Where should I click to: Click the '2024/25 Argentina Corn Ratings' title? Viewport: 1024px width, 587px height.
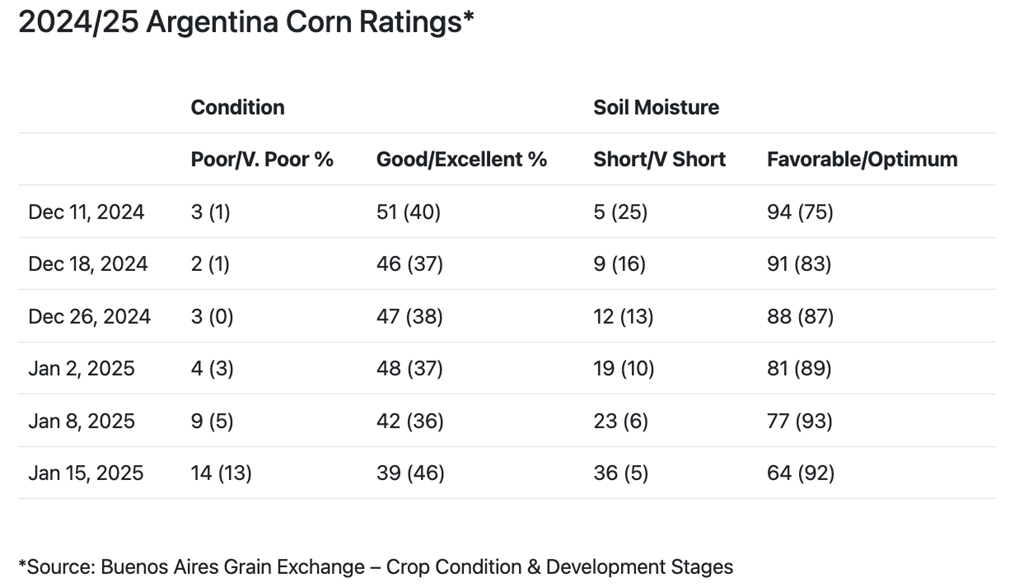click(x=245, y=22)
